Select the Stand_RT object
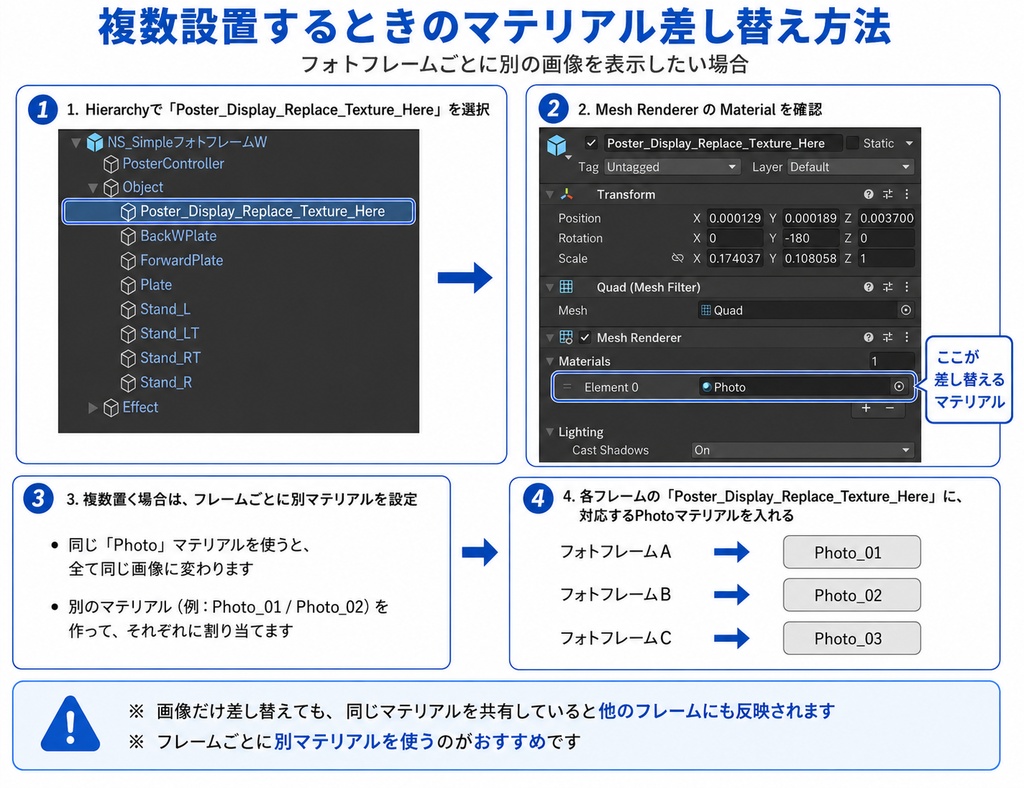 170,358
